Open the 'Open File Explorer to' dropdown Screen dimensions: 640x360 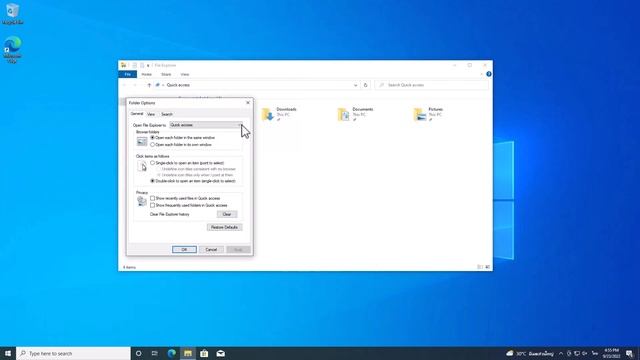(206, 125)
